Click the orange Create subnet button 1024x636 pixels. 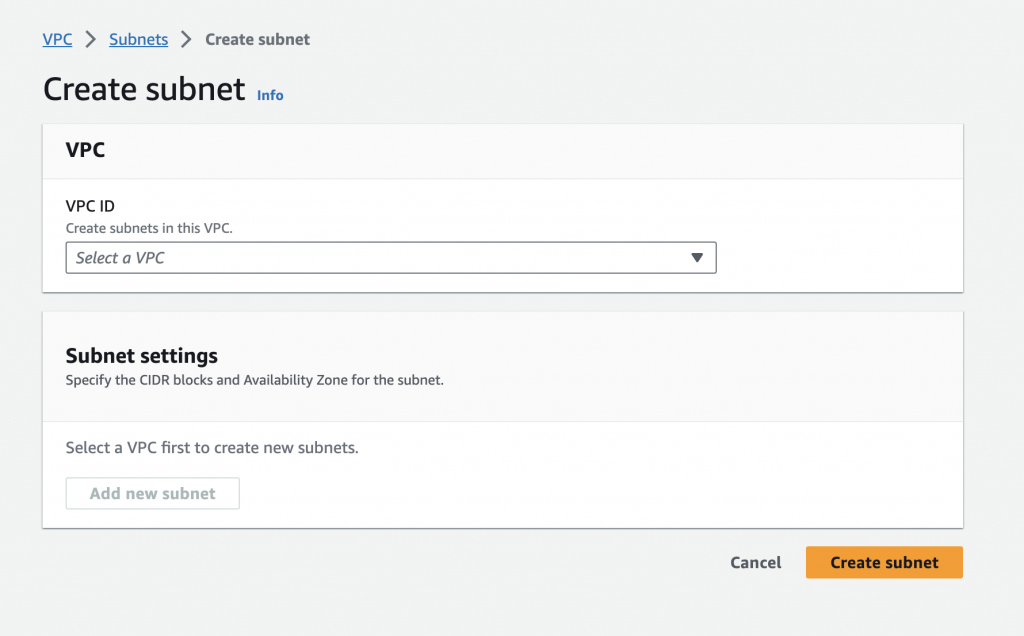pos(884,562)
